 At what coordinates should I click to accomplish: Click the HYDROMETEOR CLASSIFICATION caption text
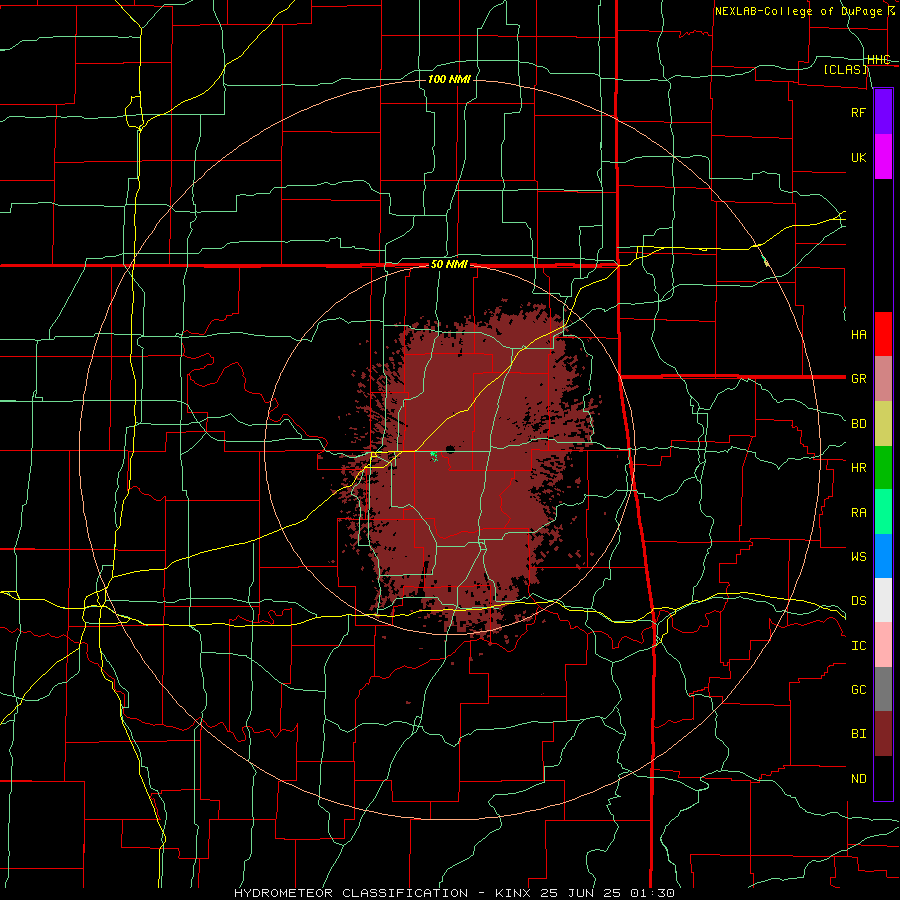(351, 893)
